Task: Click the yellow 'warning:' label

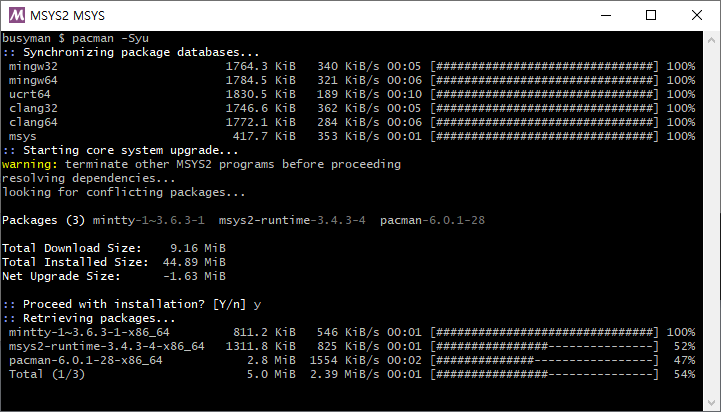Action: (30, 164)
